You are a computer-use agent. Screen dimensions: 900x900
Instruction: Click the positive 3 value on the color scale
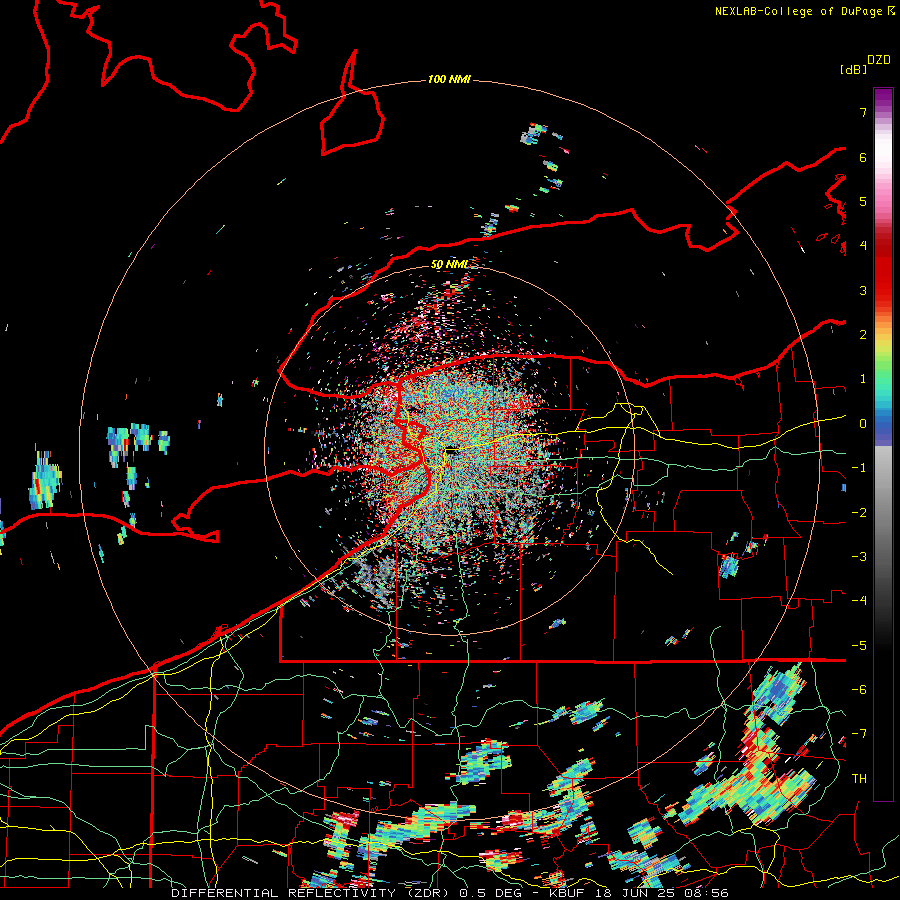coord(863,290)
